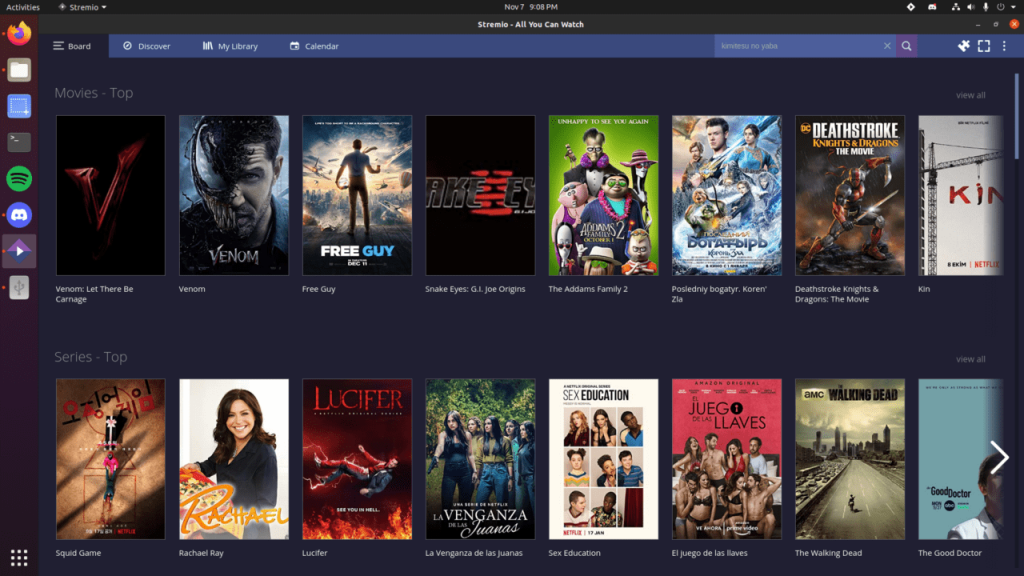Open the Stremio app menu dropdown
The image size is (1024, 576).
(83, 7)
